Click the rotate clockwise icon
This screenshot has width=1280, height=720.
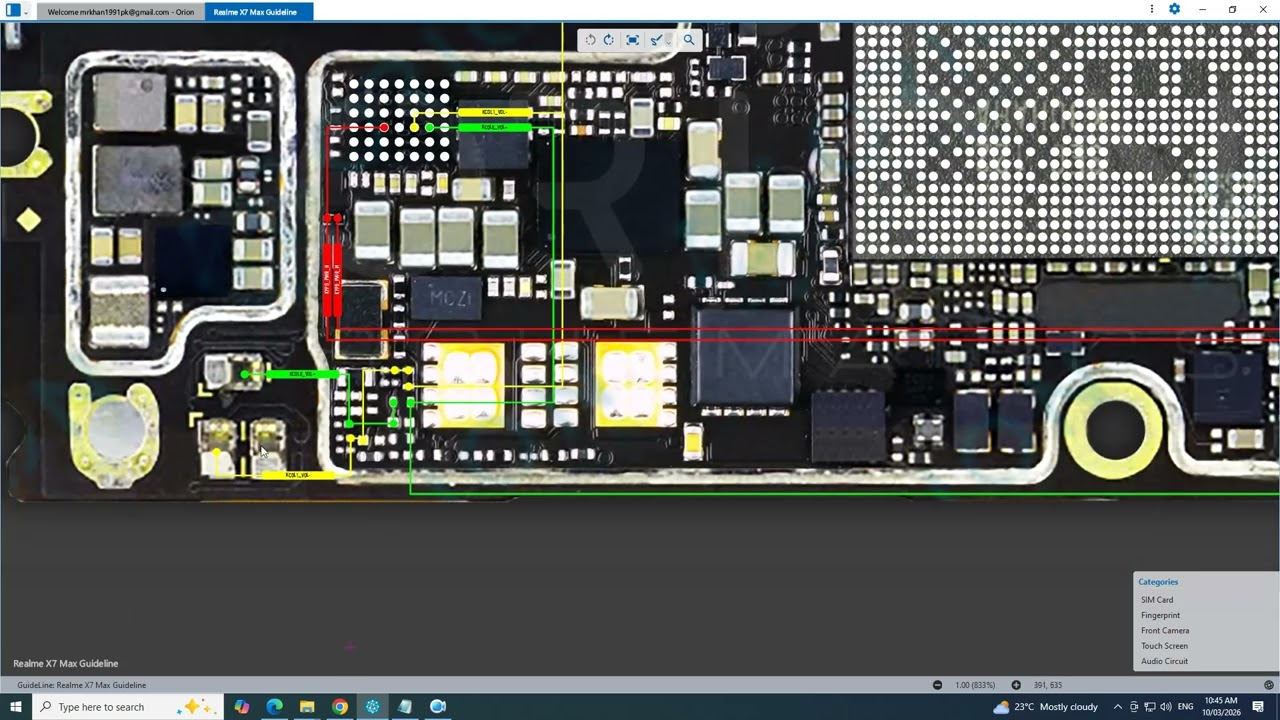tap(608, 40)
